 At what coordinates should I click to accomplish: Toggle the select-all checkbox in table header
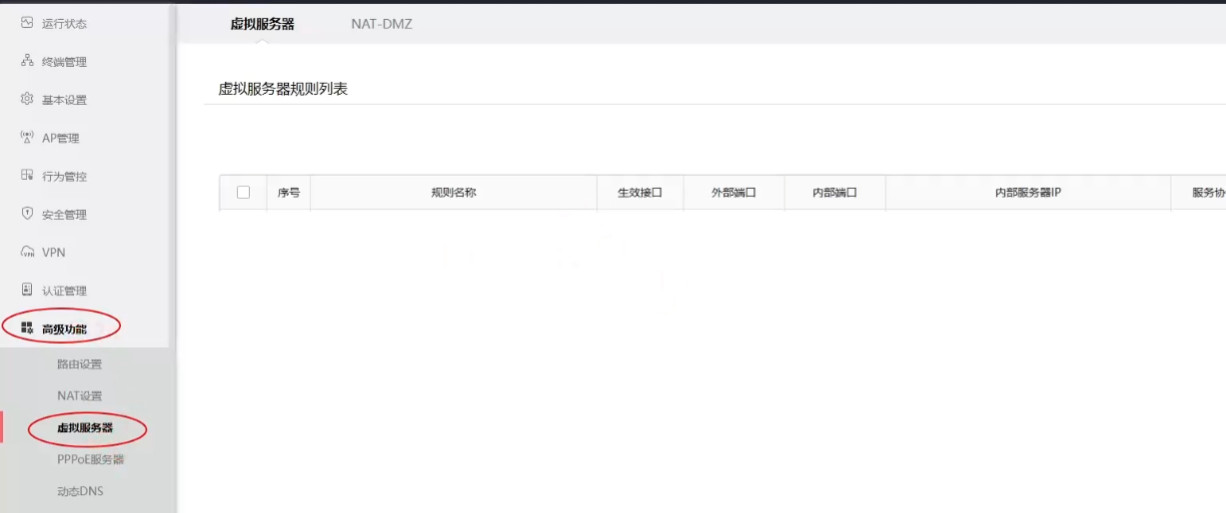(243, 192)
